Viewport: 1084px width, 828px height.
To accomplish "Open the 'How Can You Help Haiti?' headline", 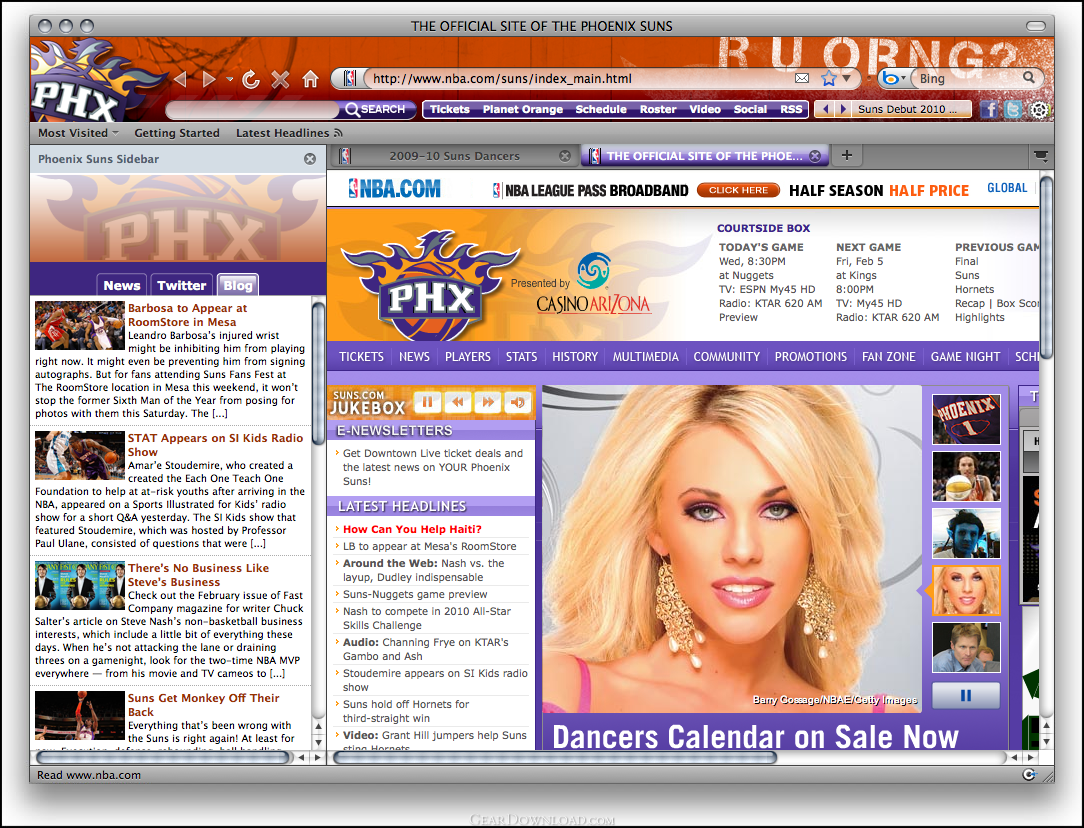I will point(412,529).
